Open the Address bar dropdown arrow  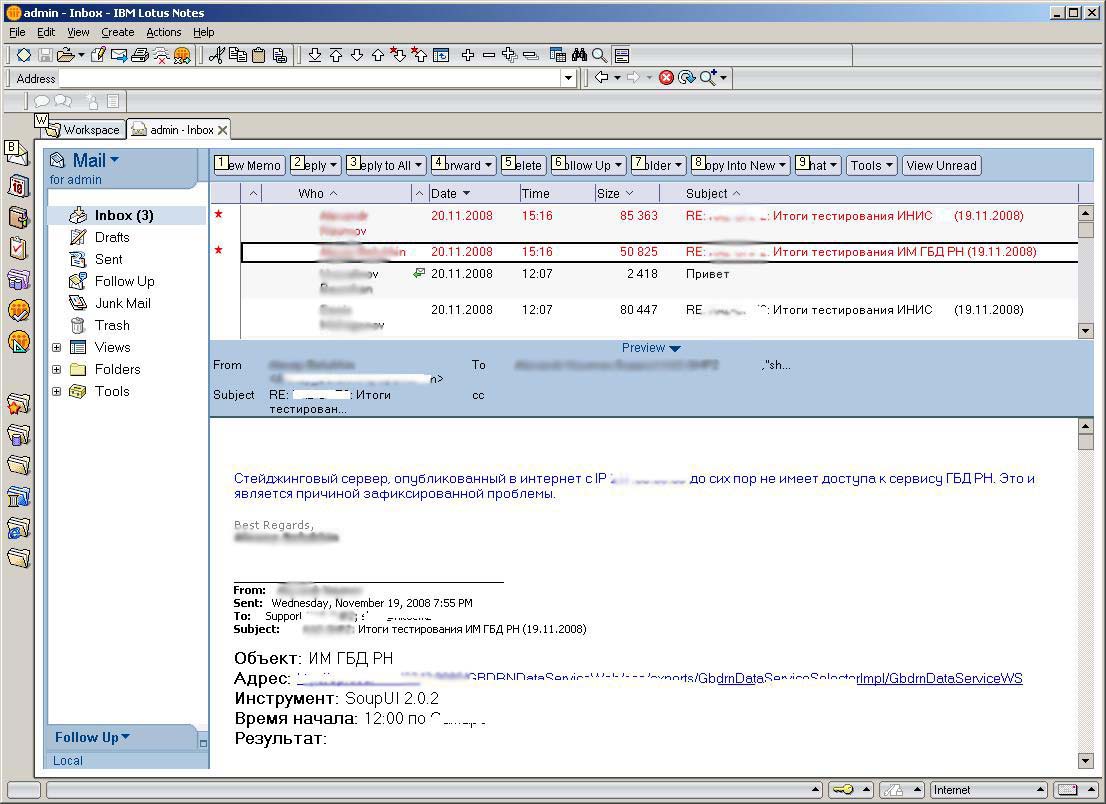pyautogui.click(x=568, y=78)
